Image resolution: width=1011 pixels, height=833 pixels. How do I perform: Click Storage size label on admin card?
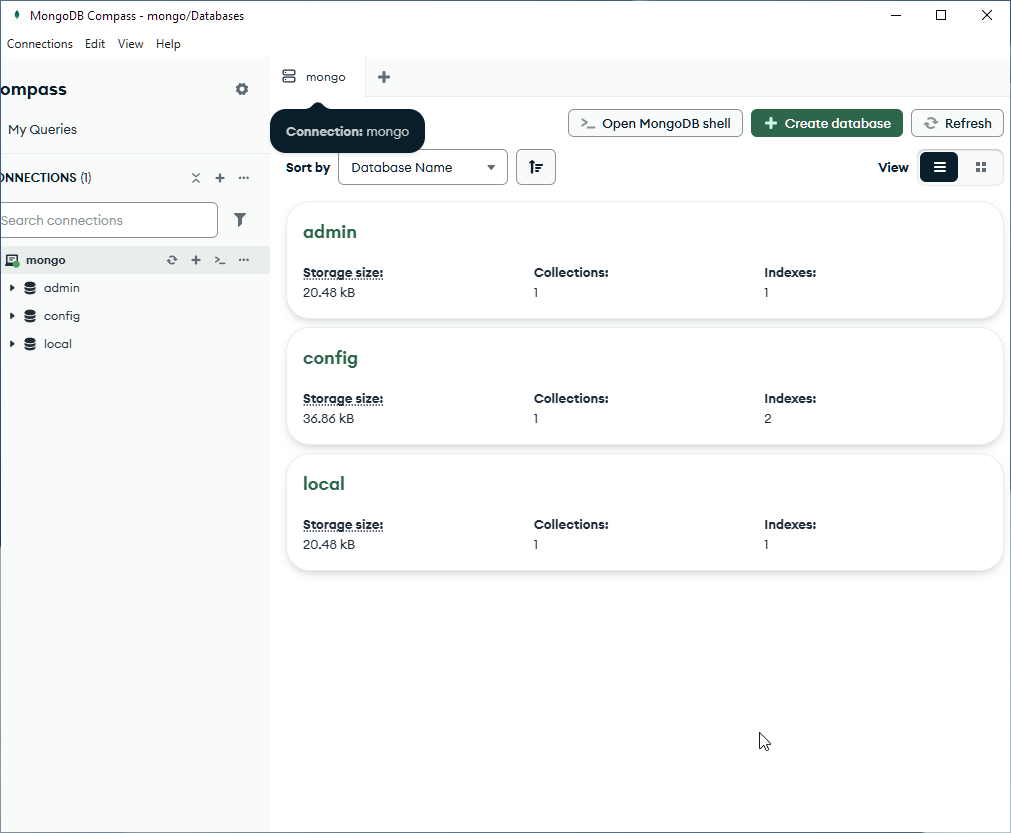(x=343, y=273)
